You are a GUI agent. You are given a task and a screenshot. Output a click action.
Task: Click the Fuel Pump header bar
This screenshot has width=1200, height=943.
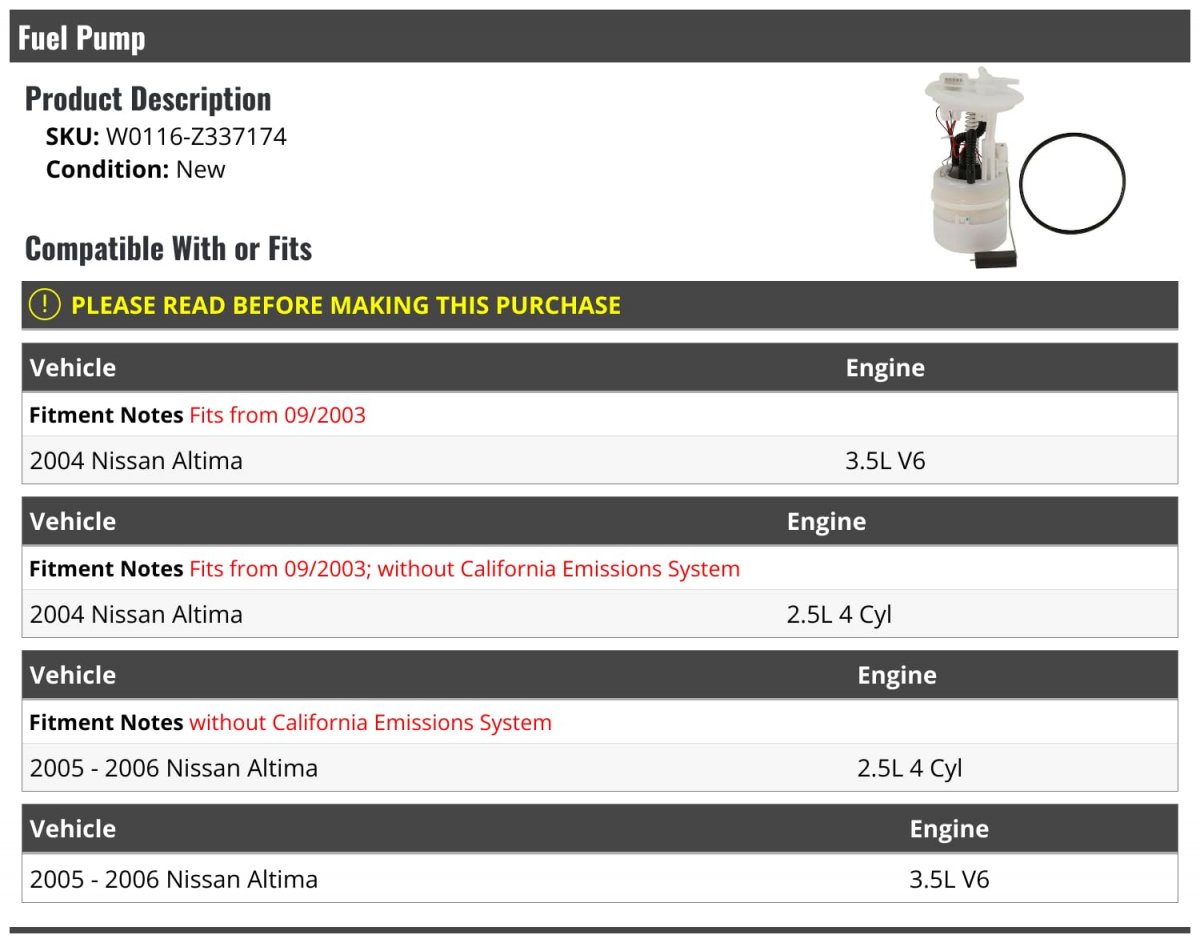click(x=602, y=37)
